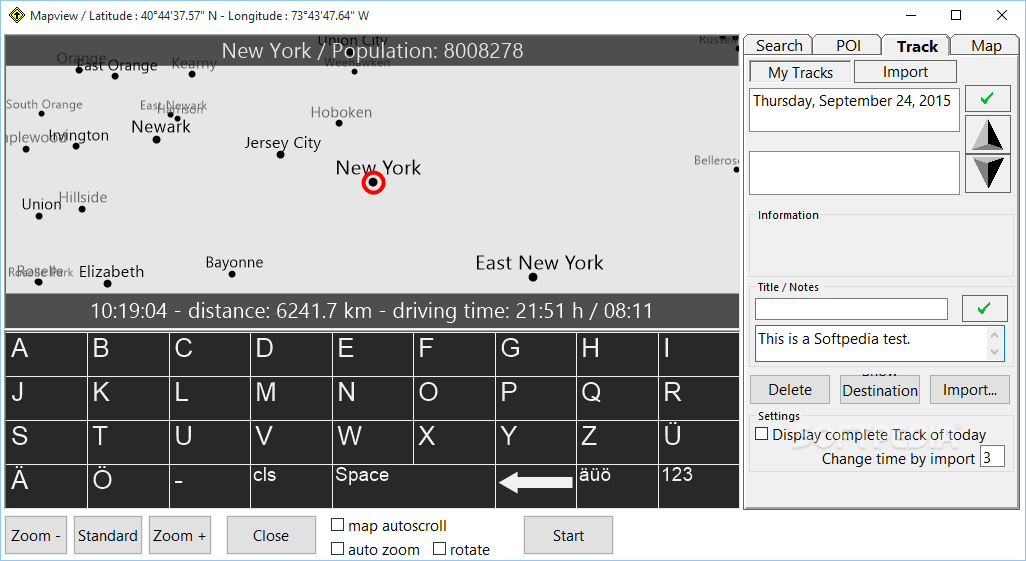
Task: Switch to the Map tab
Action: 985,45
